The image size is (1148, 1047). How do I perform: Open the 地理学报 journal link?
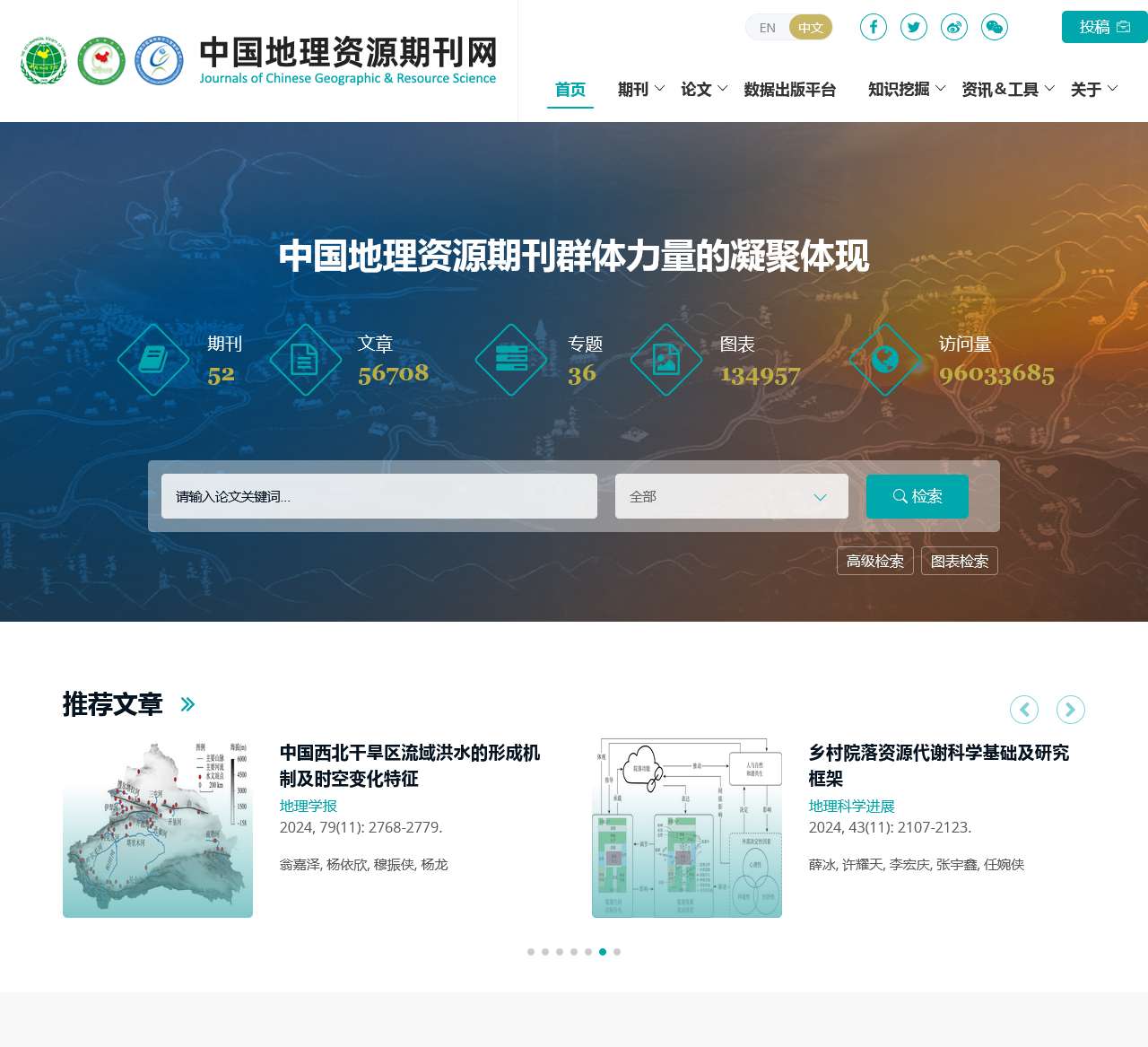pyautogui.click(x=309, y=806)
